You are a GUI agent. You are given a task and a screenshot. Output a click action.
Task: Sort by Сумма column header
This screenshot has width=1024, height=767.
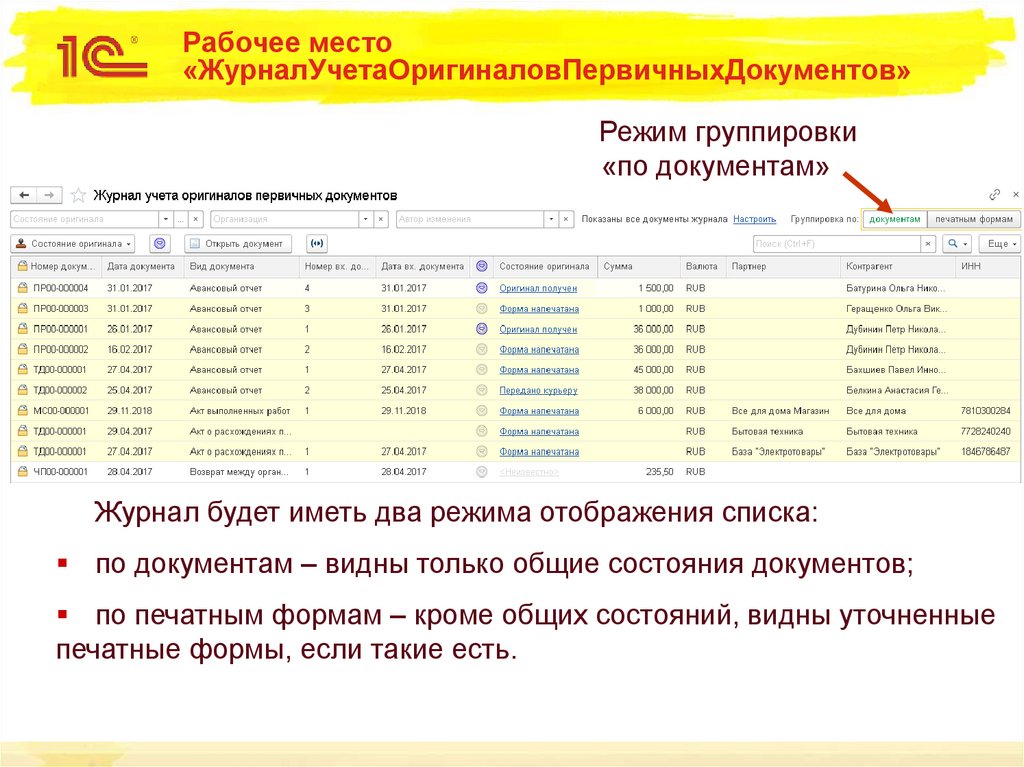coord(638,266)
